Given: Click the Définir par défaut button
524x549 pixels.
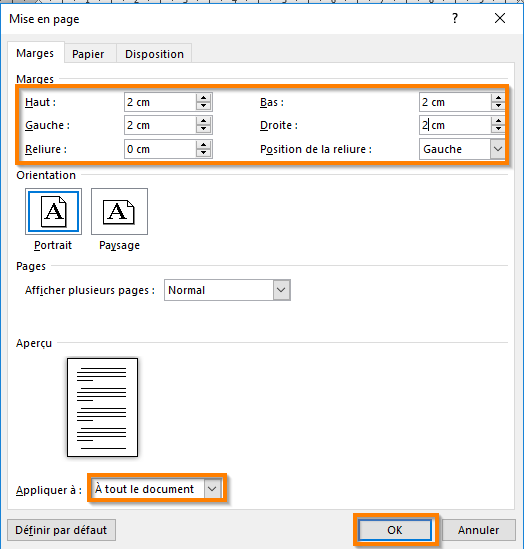Looking at the screenshot, I should (x=61, y=530).
